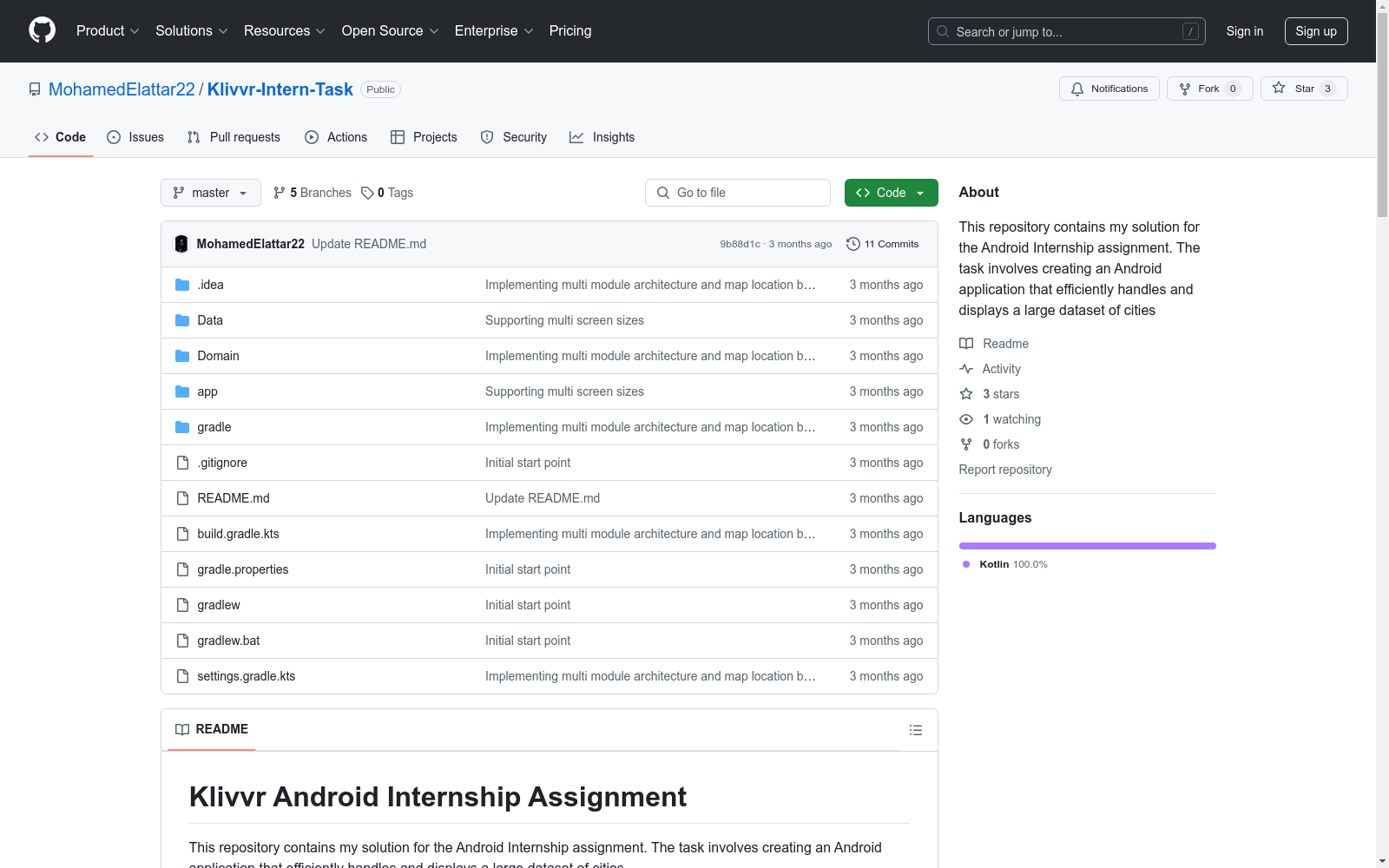Click the search magnifier icon in header
1389x868 pixels.
tap(943, 31)
